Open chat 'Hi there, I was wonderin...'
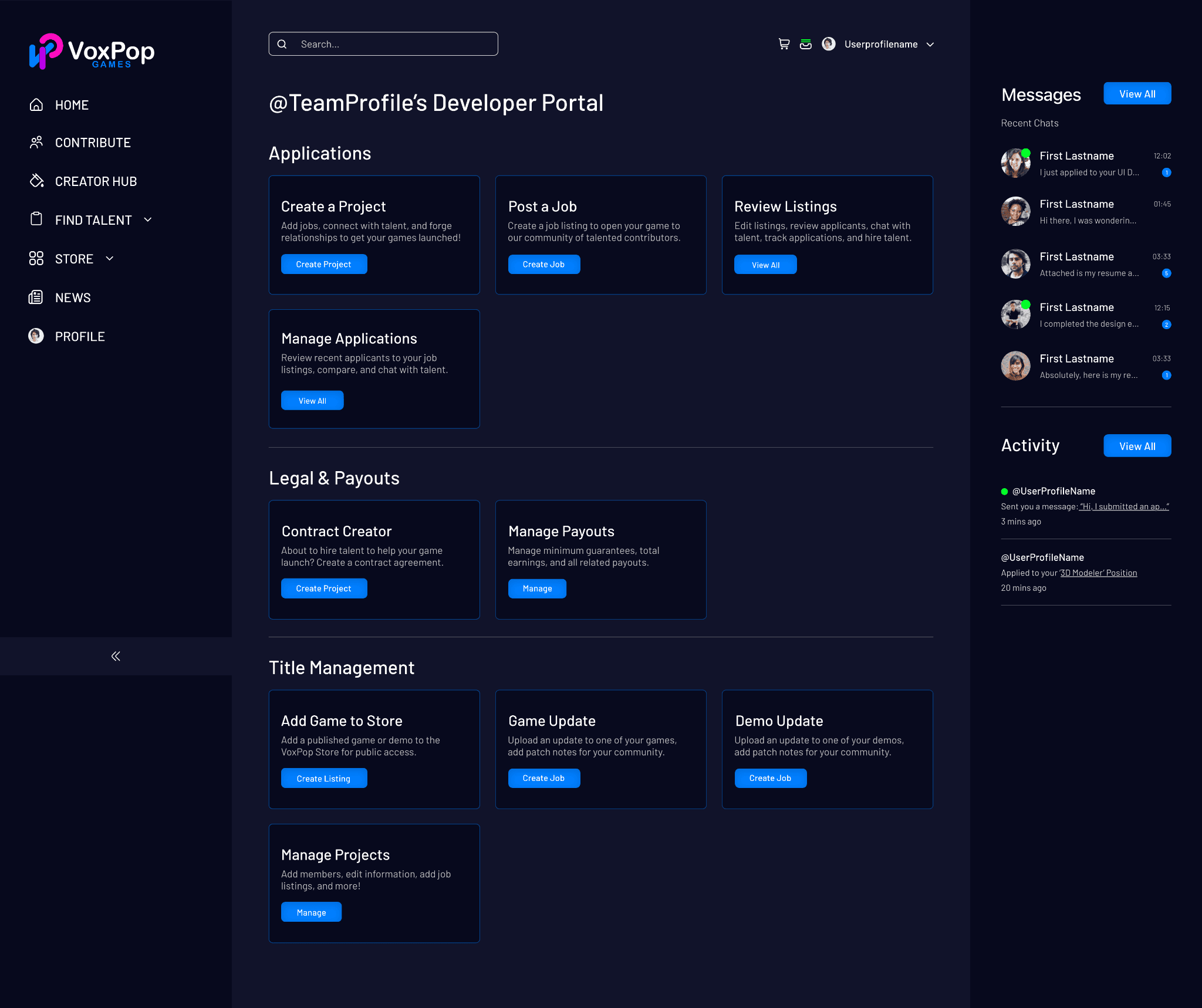This screenshot has height=1008, width=1202. 1086,212
